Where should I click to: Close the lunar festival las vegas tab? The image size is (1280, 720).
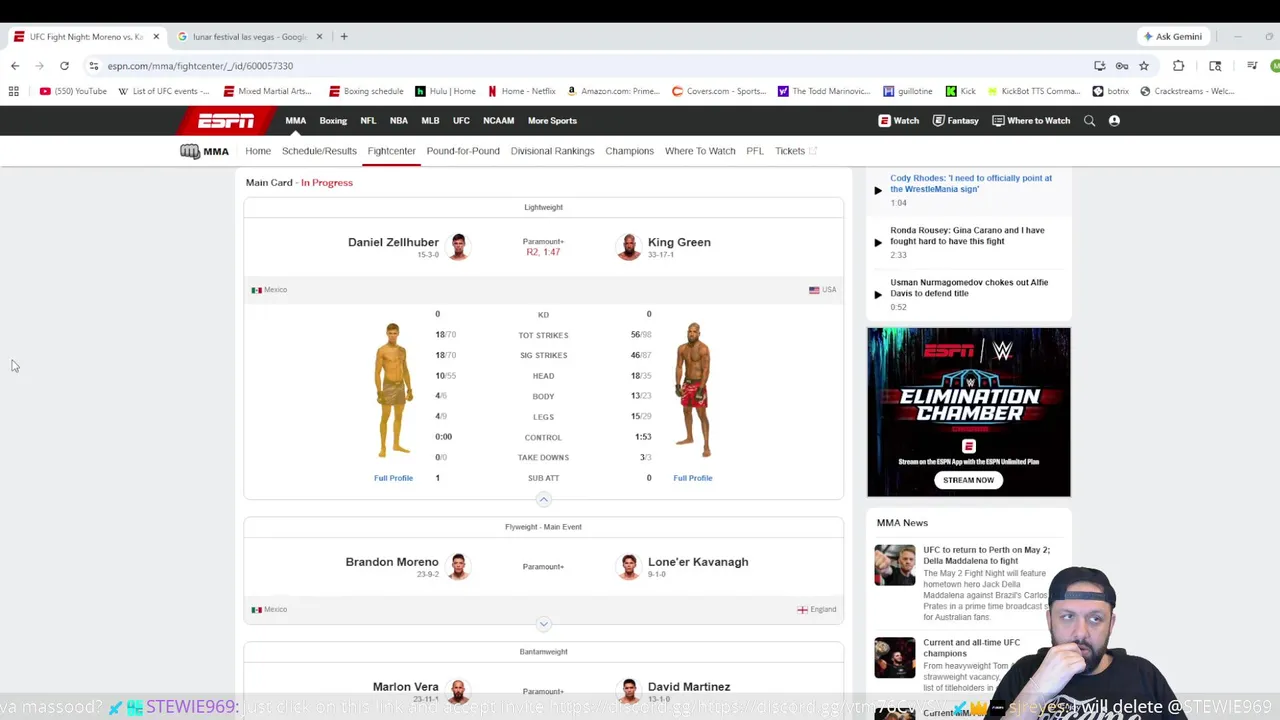coord(319,37)
